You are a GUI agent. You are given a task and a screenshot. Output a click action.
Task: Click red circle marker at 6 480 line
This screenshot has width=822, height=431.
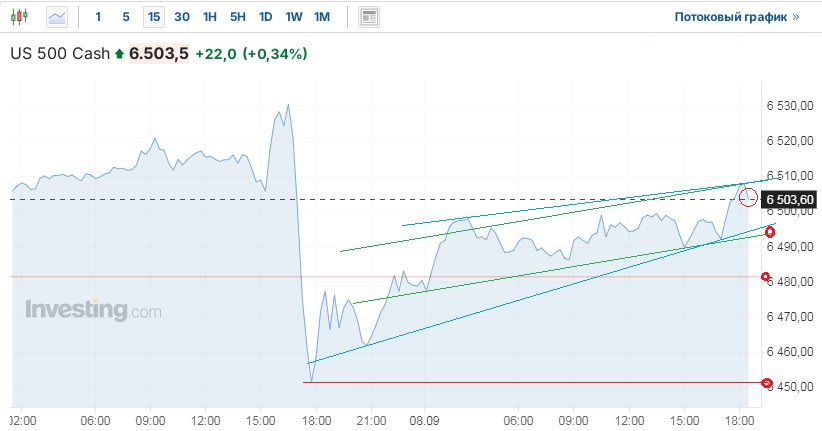tap(766, 277)
